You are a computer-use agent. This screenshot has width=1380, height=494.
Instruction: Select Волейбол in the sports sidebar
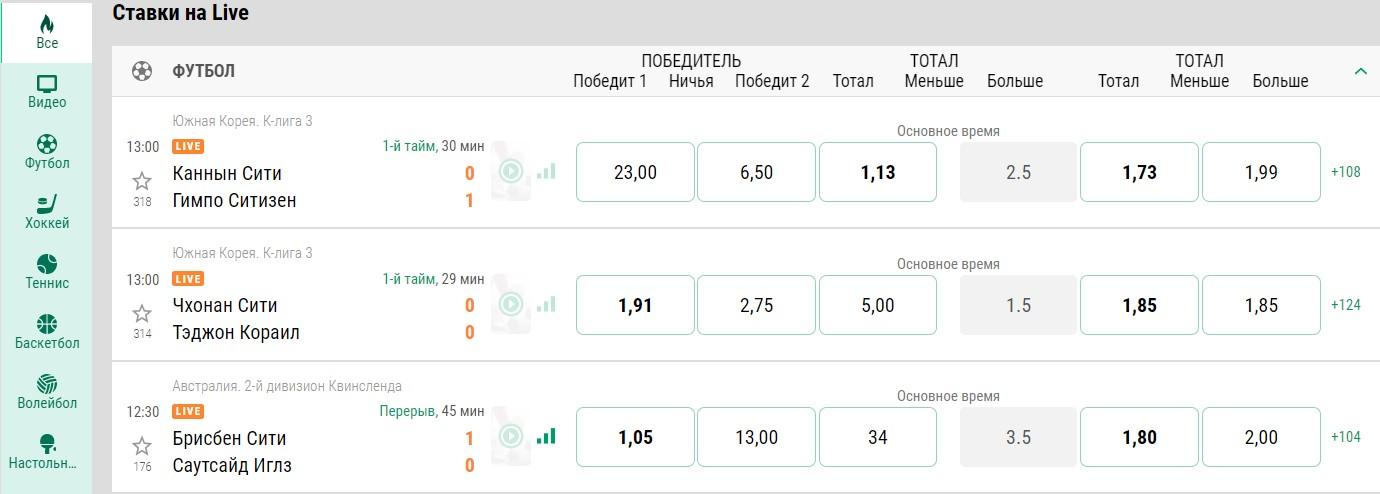[x=47, y=392]
